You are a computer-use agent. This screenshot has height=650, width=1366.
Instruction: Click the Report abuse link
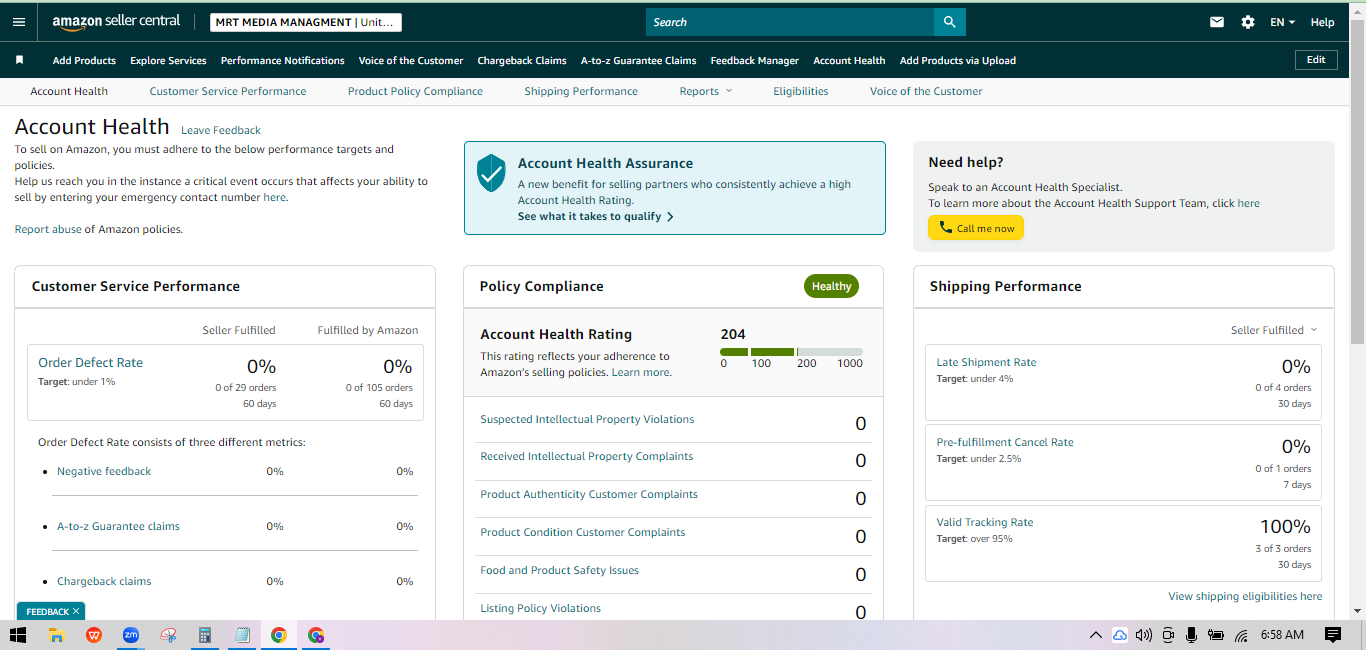[48, 229]
